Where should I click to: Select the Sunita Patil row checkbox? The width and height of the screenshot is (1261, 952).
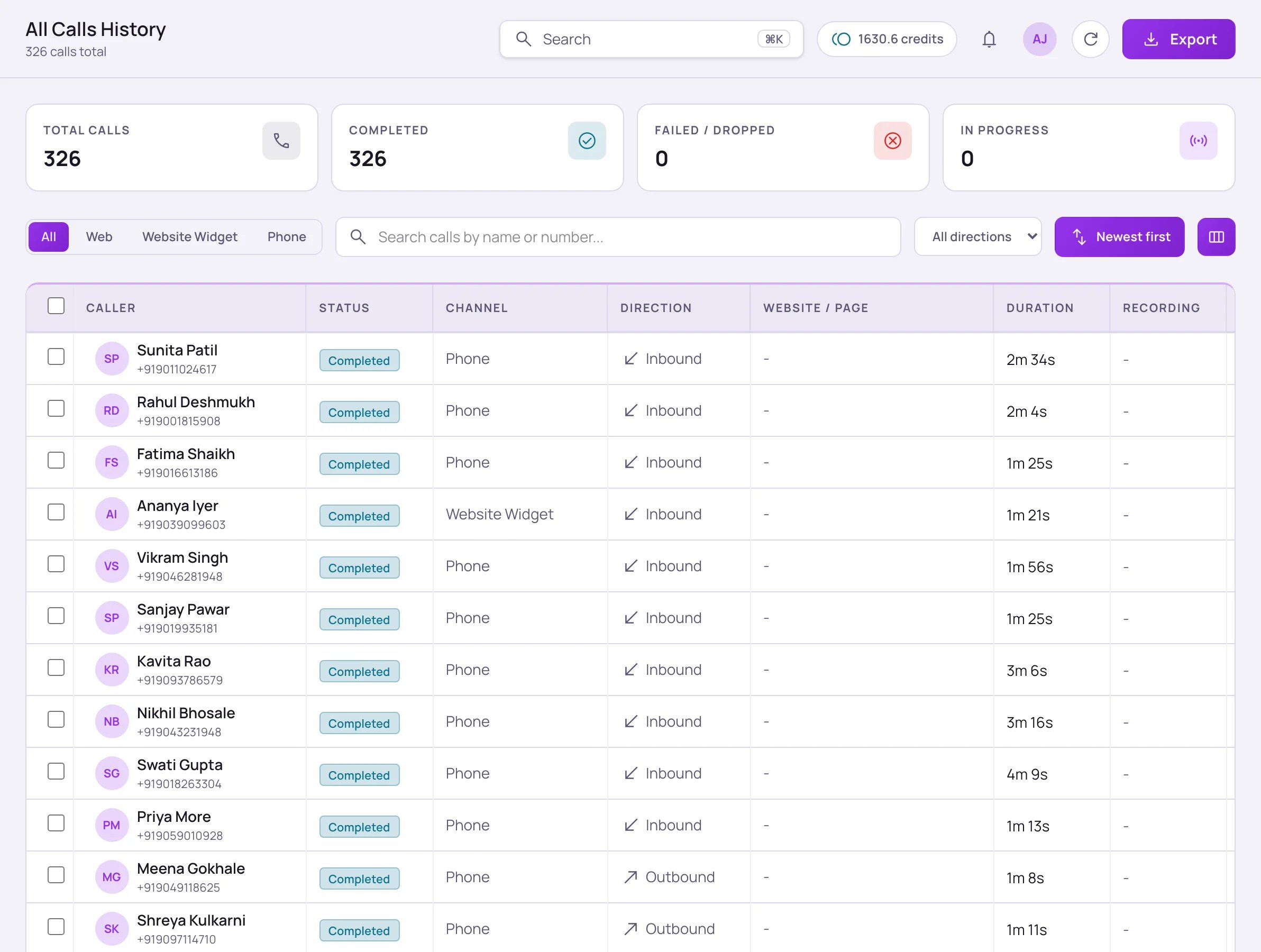(x=56, y=357)
